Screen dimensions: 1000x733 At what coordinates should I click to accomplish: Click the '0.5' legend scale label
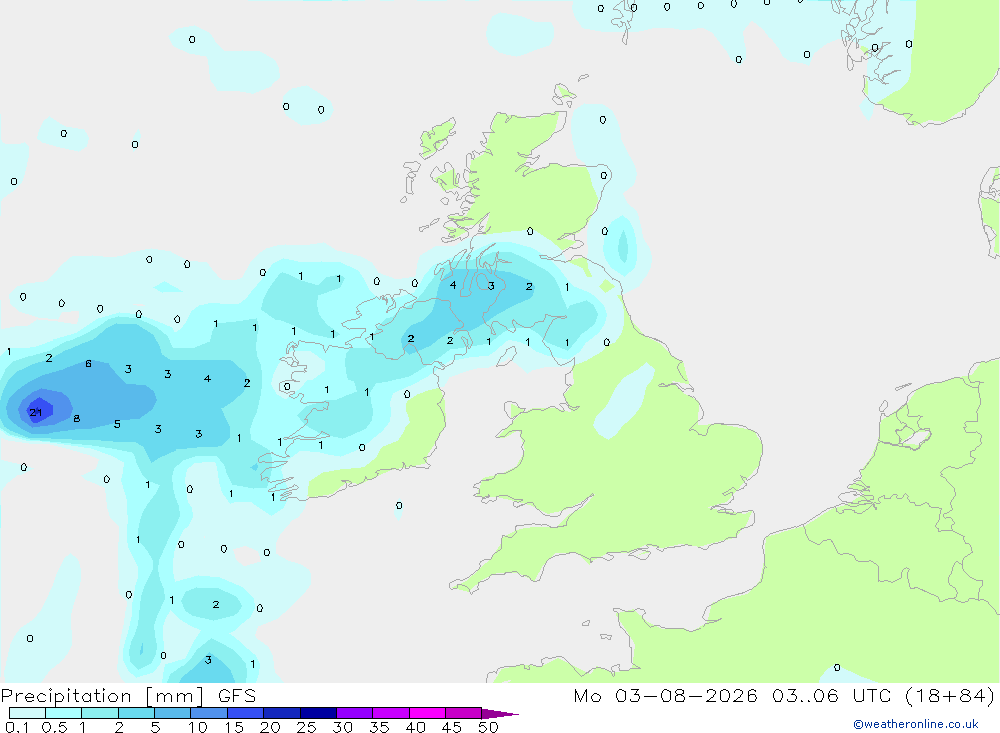54,727
